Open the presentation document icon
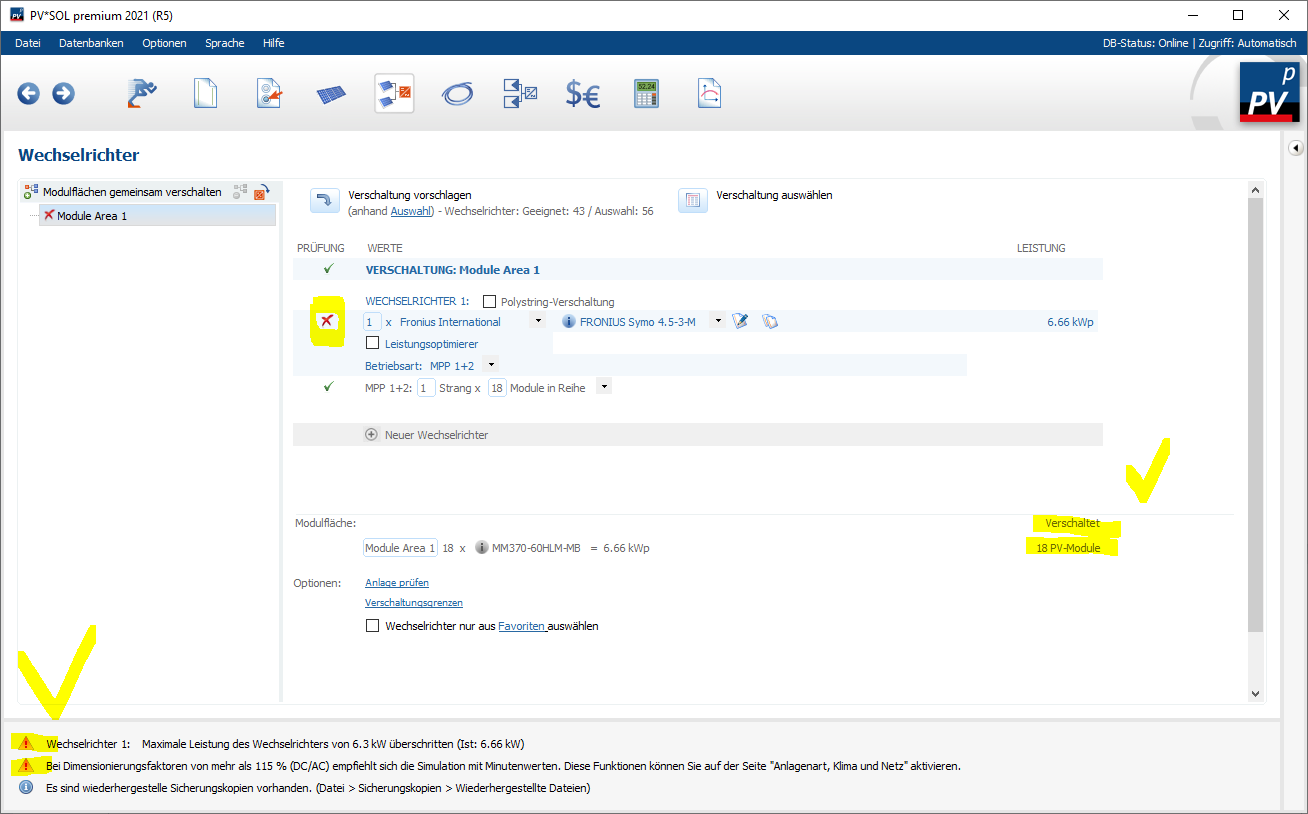1308x814 pixels. tap(709, 93)
